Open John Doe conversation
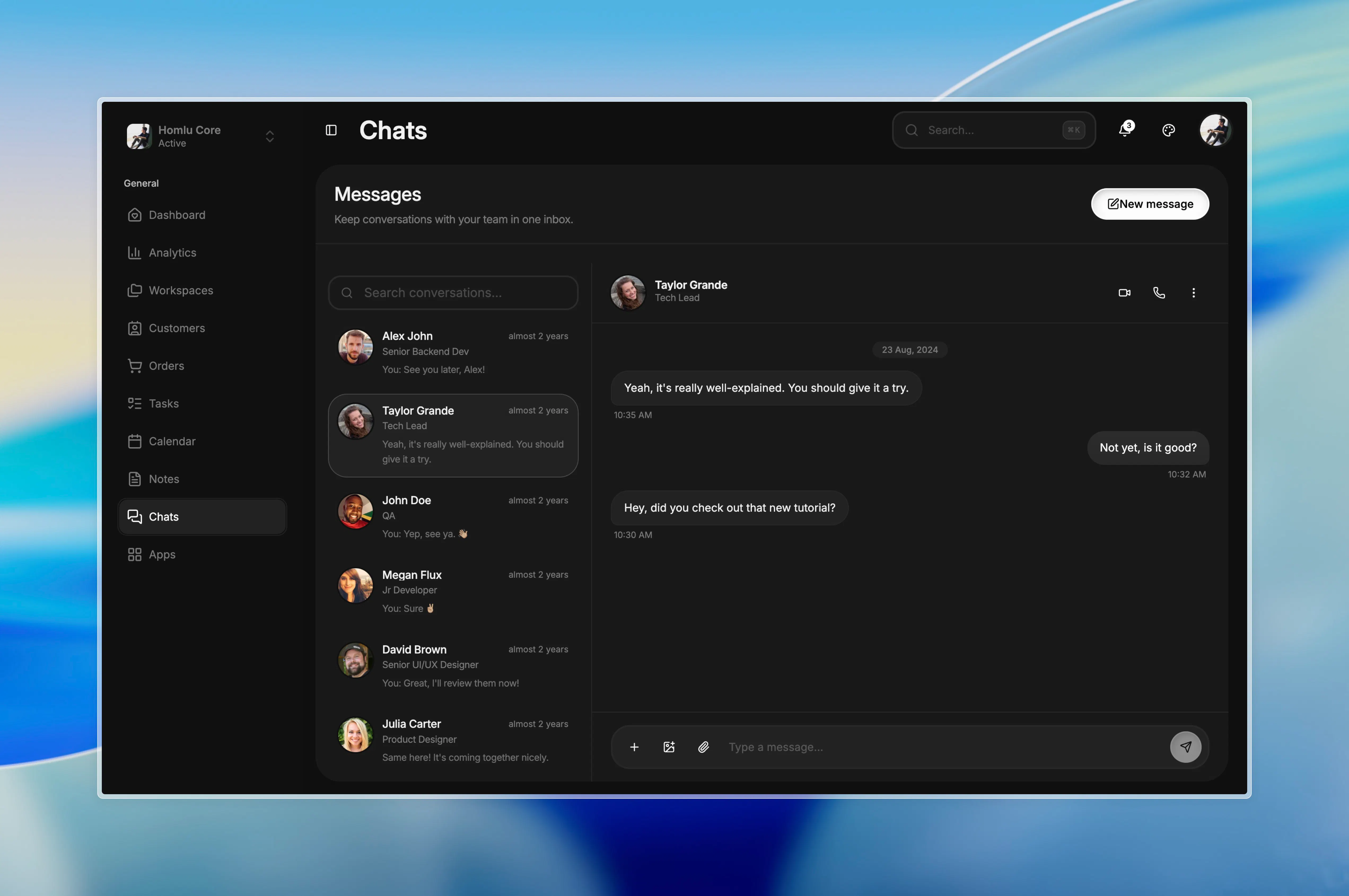The width and height of the screenshot is (1349, 896). (453, 517)
